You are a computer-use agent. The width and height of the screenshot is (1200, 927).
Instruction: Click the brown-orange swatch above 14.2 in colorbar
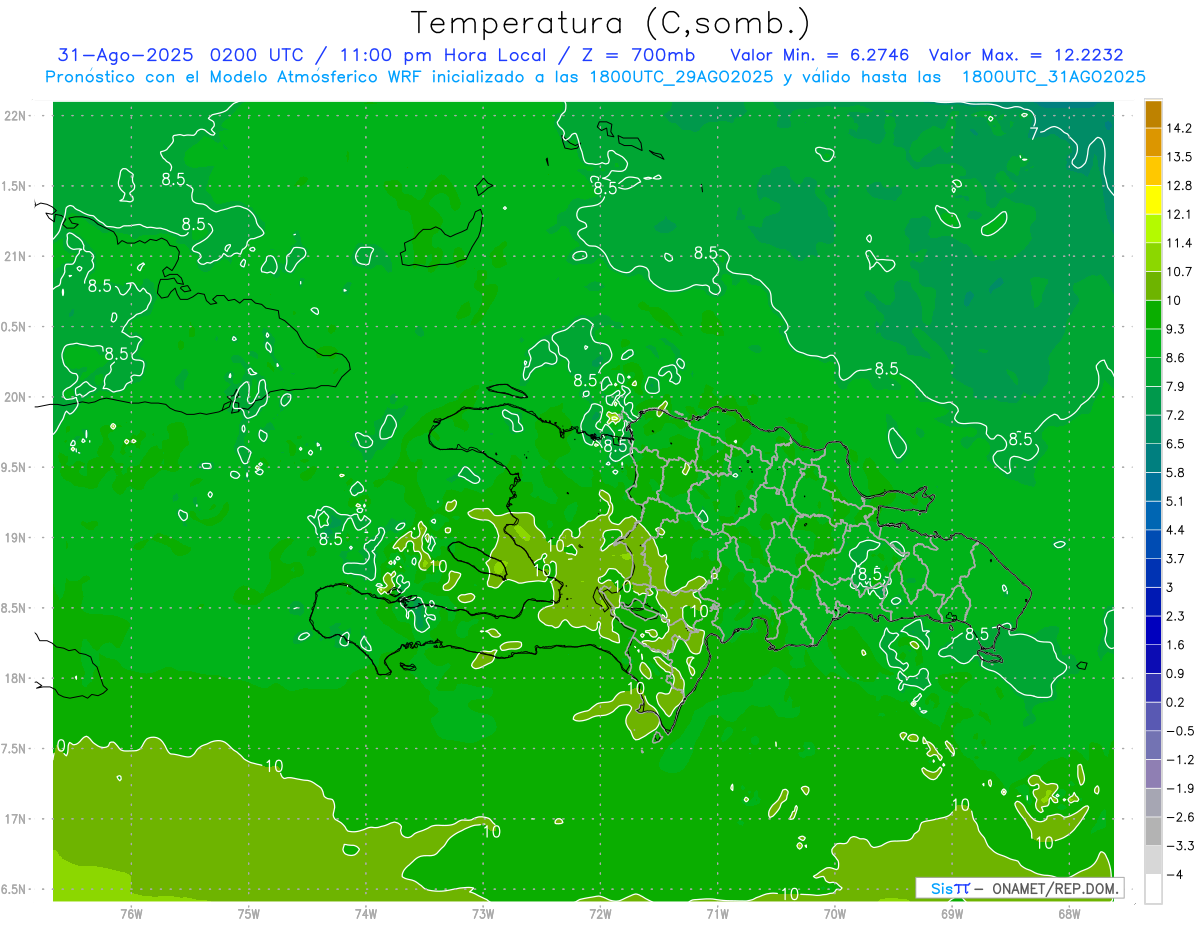click(1153, 114)
